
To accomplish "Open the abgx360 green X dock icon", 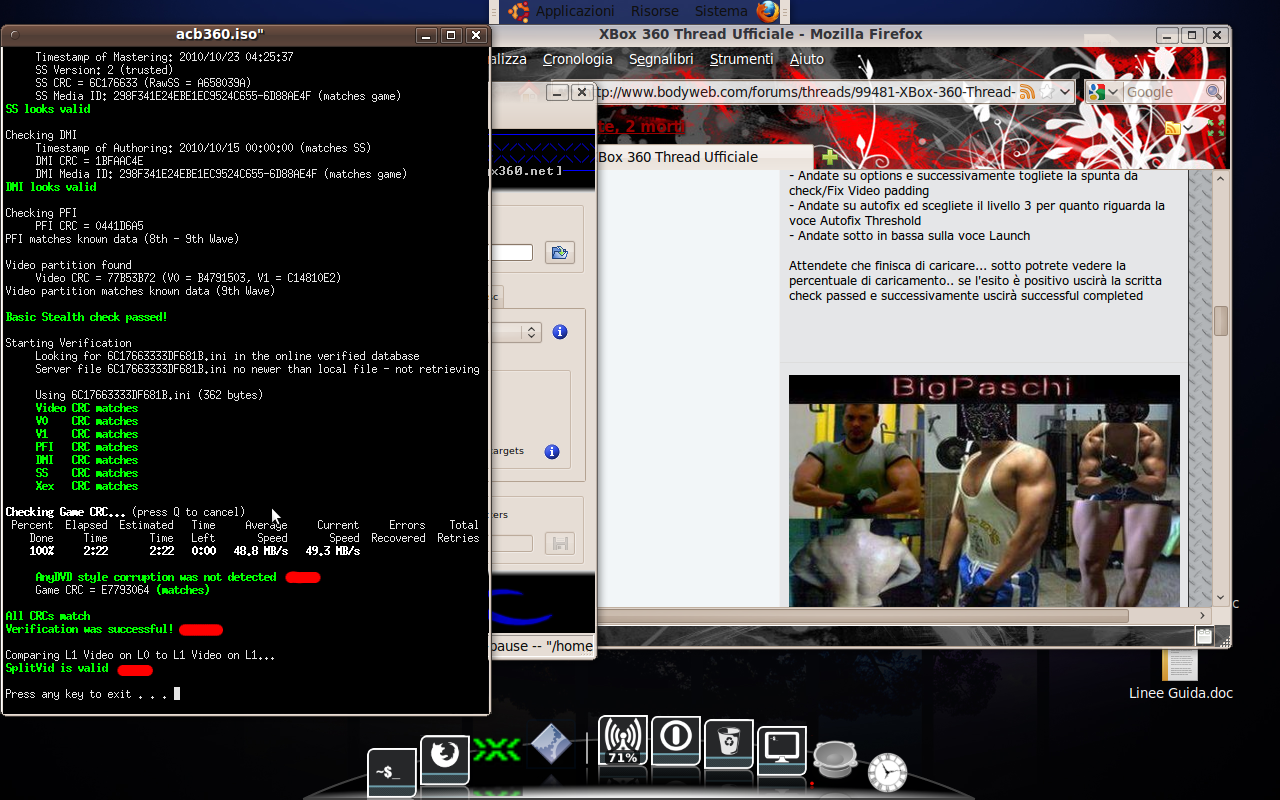I will click(496, 750).
